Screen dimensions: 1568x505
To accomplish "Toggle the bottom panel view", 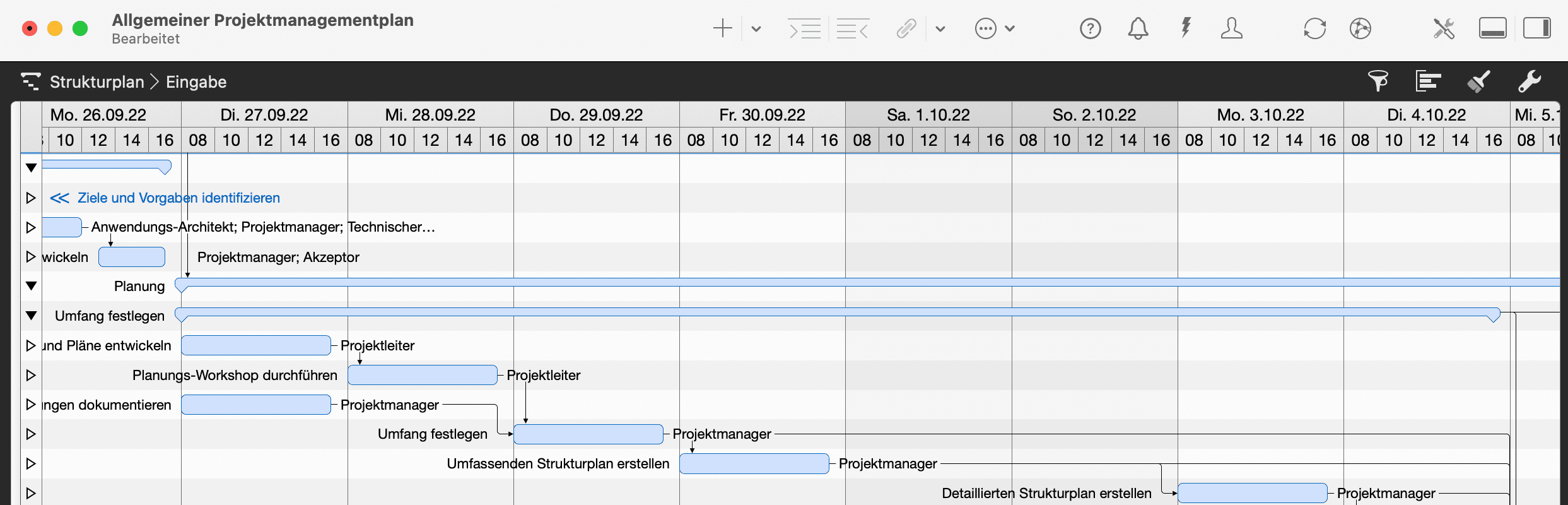I will (x=1492, y=28).
